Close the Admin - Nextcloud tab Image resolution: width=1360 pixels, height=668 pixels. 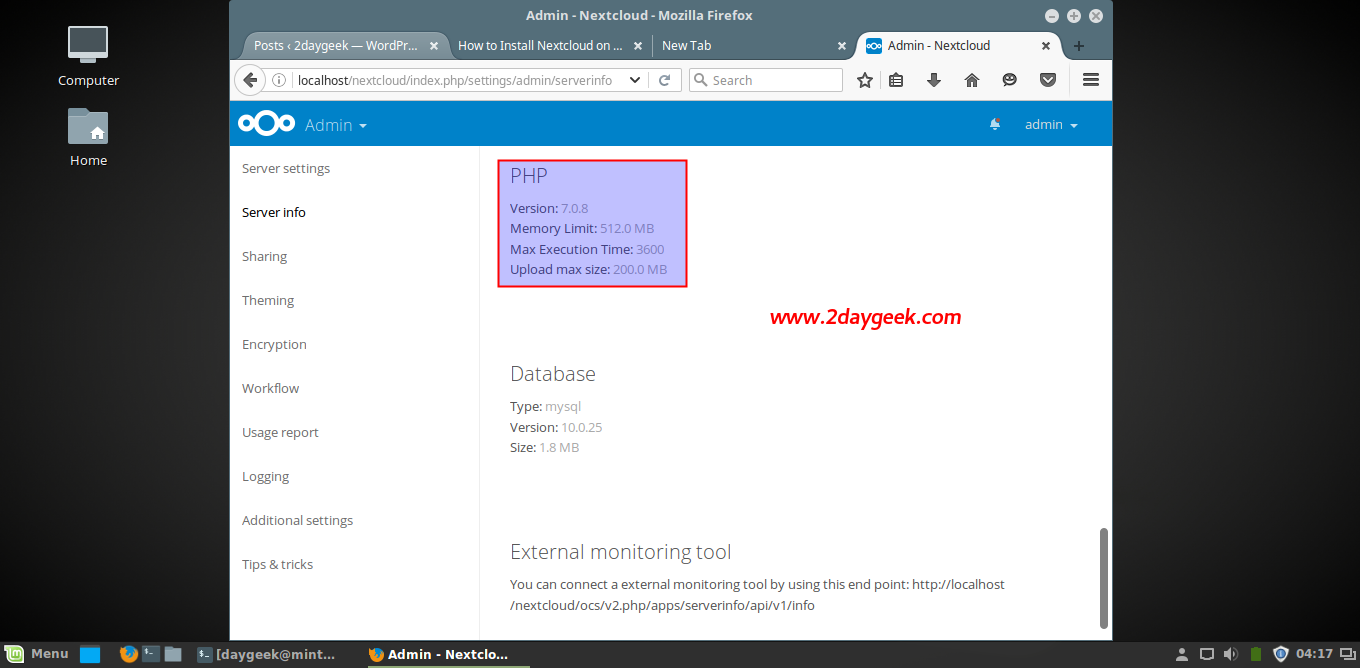[1046, 46]
